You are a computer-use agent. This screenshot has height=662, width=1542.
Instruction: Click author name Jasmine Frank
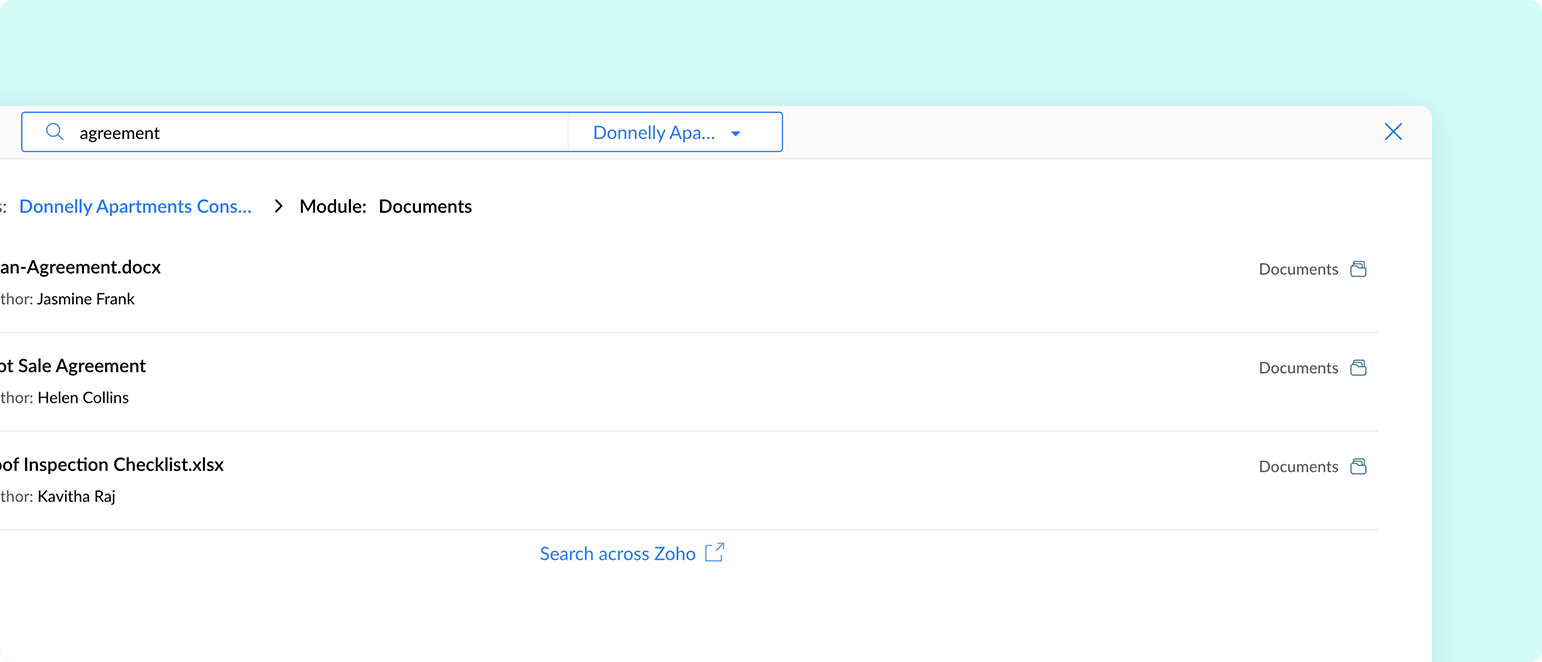86,299
